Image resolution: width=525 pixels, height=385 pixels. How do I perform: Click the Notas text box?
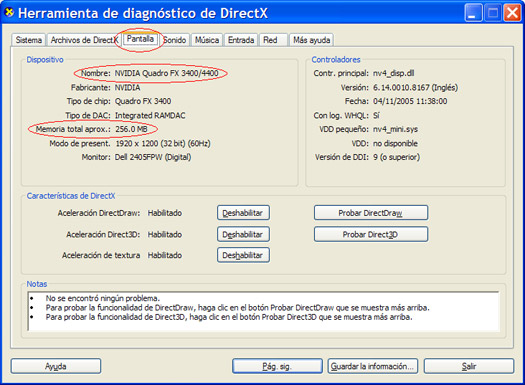pyautogui.click(x=263, y=311)
